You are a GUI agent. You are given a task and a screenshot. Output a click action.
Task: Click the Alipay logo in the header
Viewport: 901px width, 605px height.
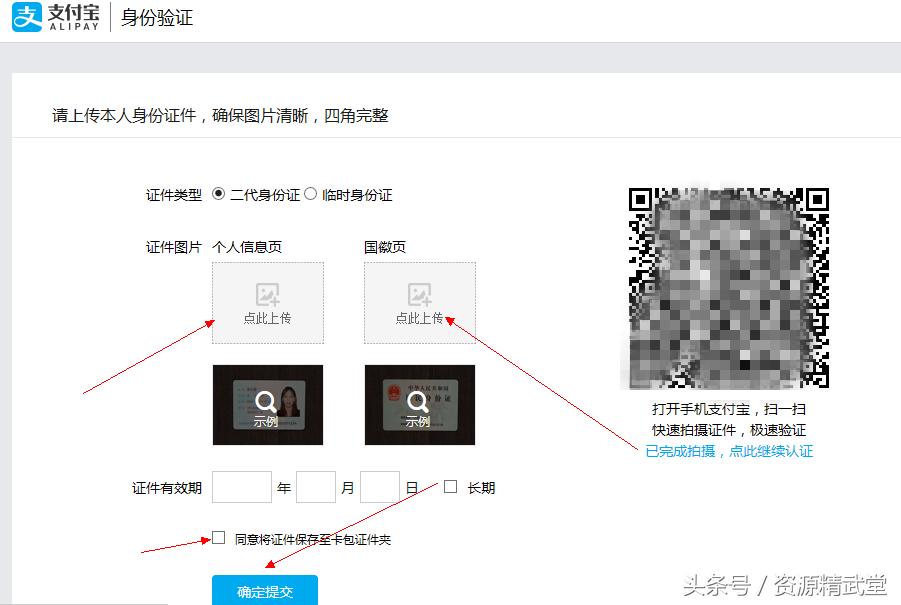tap(25, 17)
